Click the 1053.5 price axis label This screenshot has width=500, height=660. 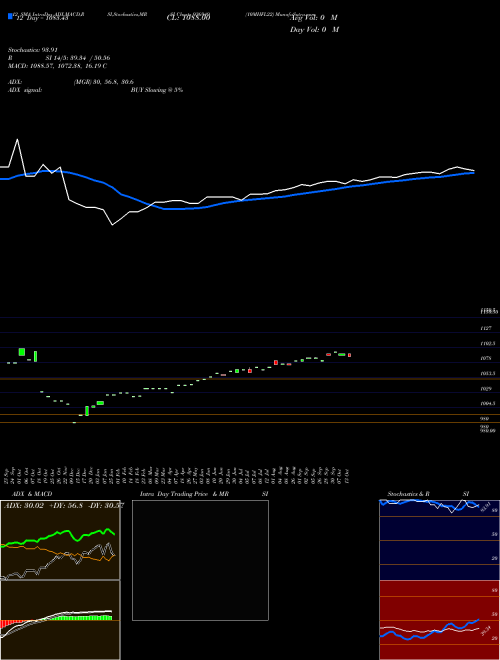tap(487, 373)
